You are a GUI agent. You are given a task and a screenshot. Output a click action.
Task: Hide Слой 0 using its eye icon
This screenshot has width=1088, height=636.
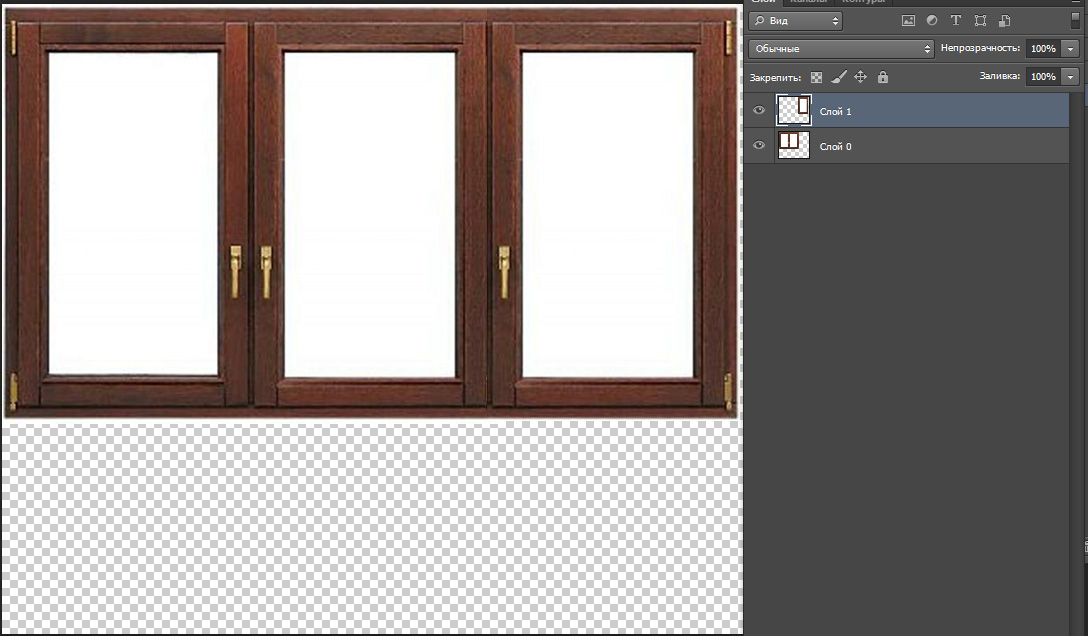[x=759, y=145]
